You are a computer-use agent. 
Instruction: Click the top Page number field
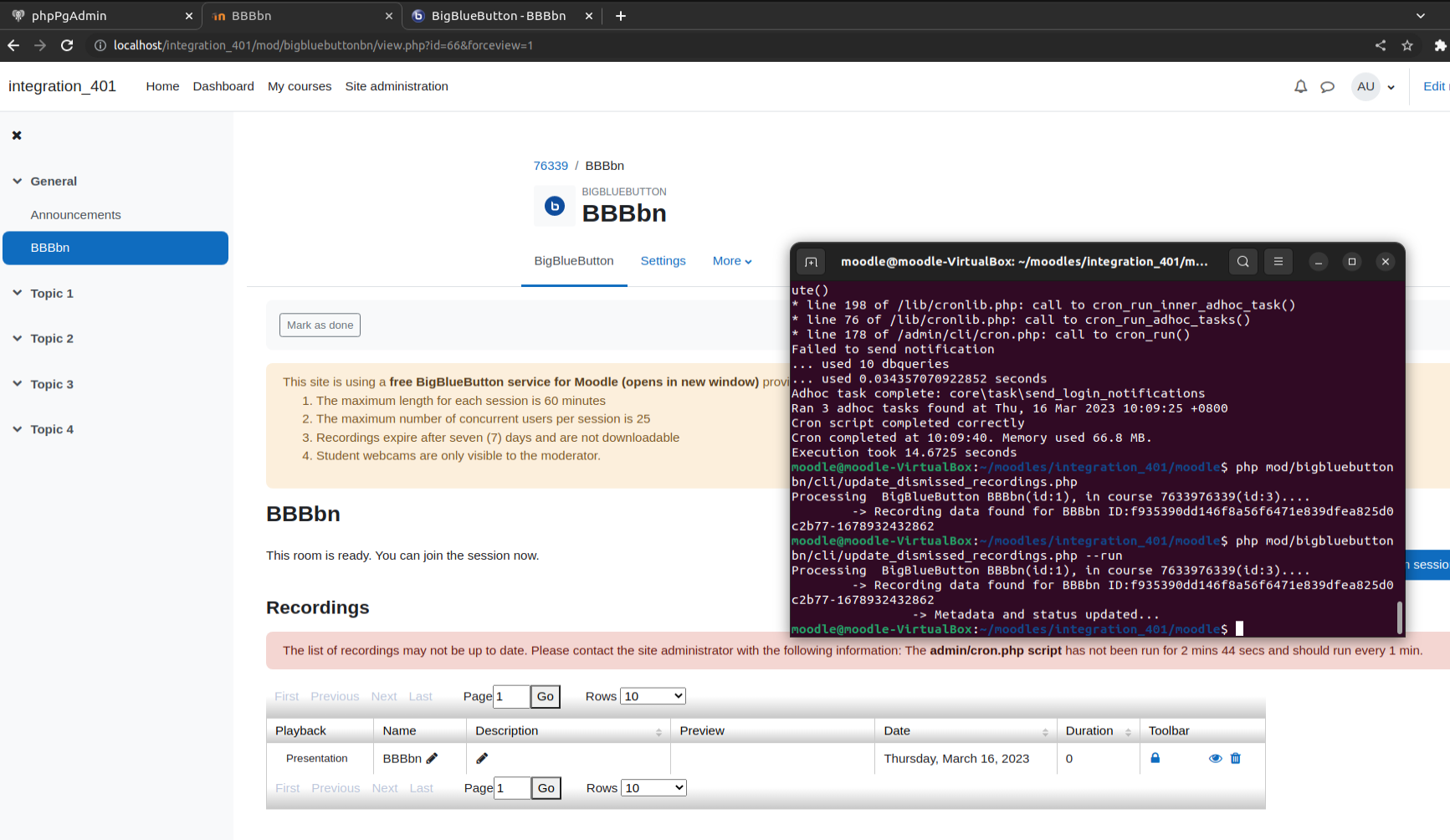point(511,696)
